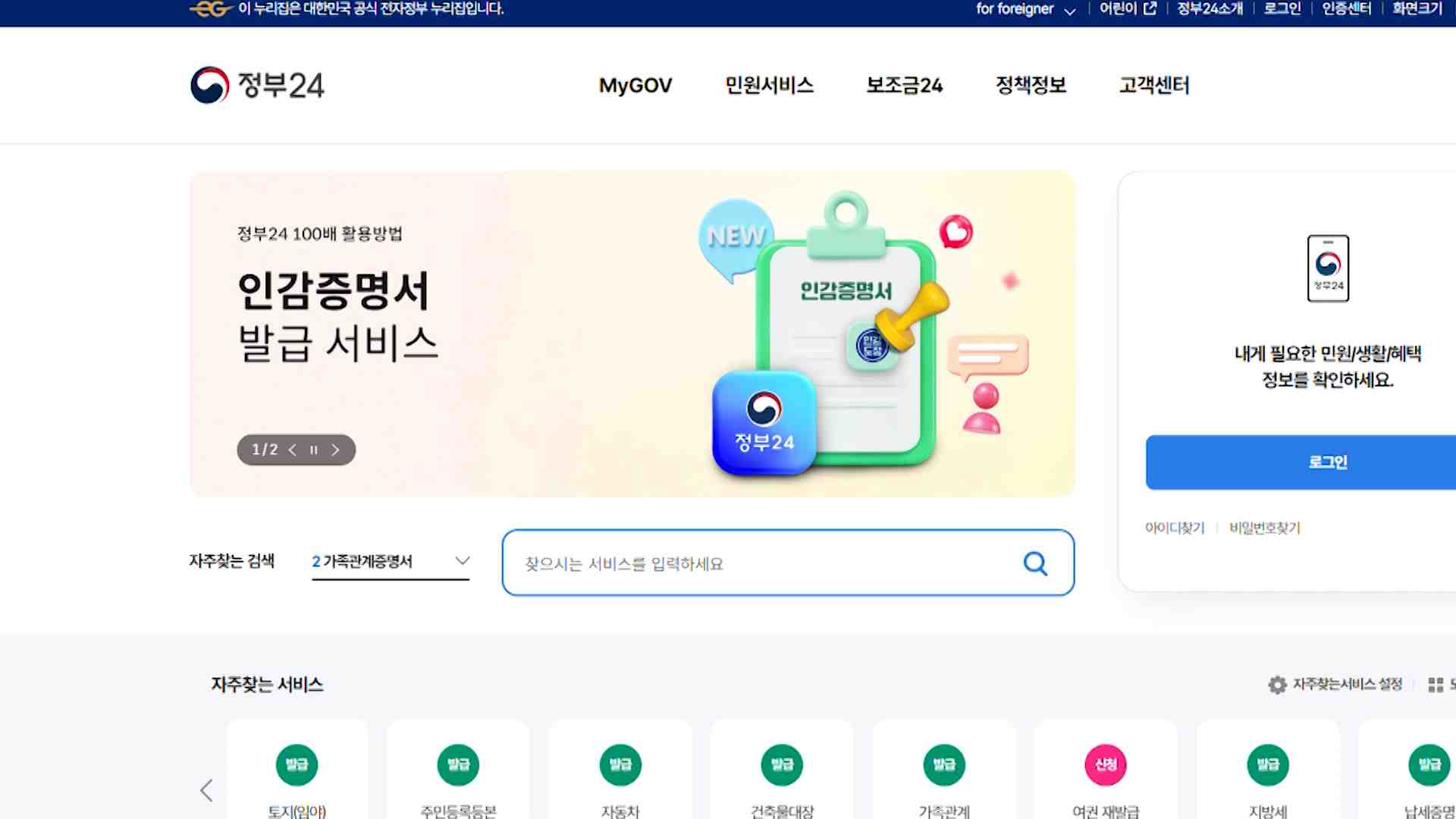The width and height of the screenshot is (1456, 819).
Task: Click the 비밀번호찾기 link
Action: [x=1265, y=528]
